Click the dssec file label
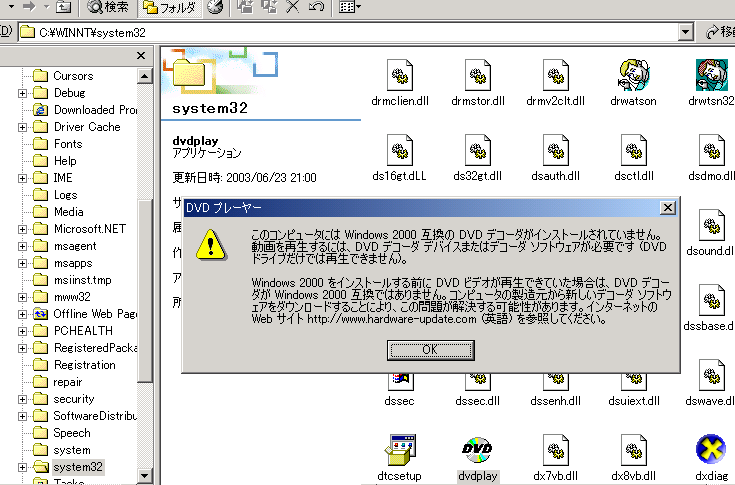 [399, 401]
